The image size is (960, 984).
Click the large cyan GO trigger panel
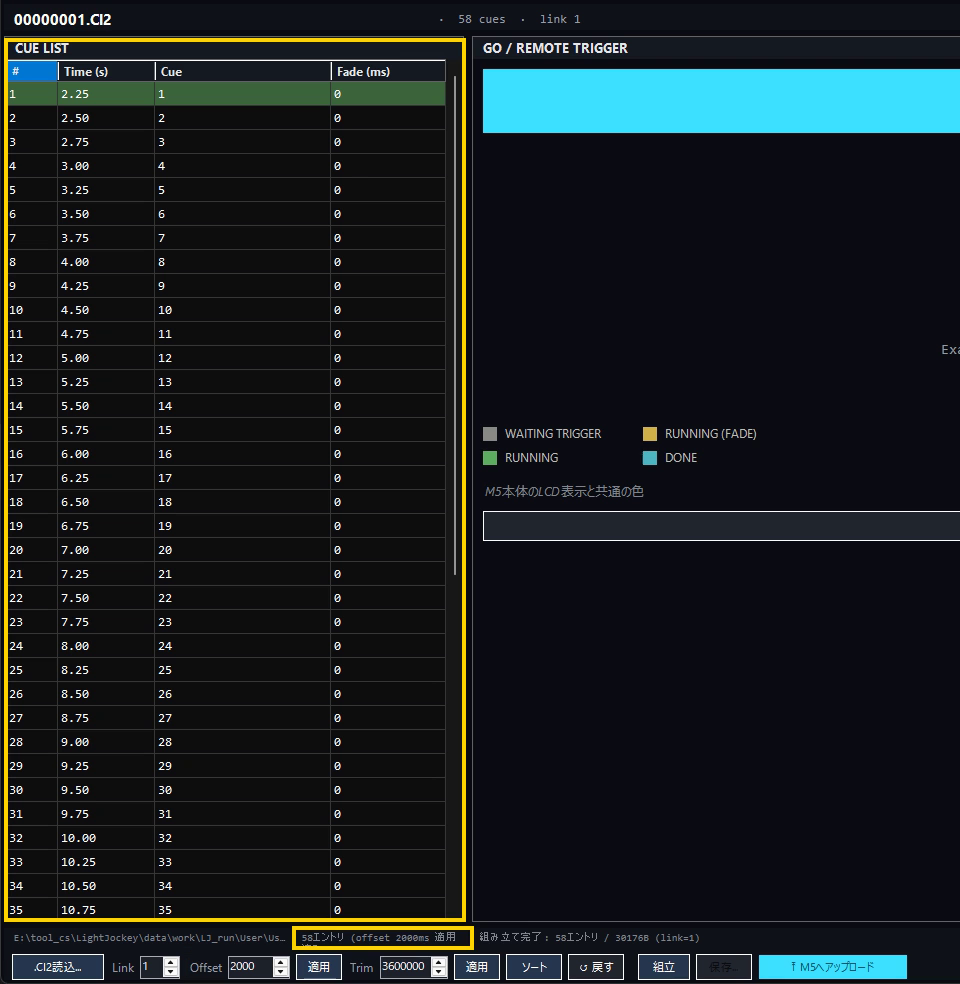pos(721,101)
